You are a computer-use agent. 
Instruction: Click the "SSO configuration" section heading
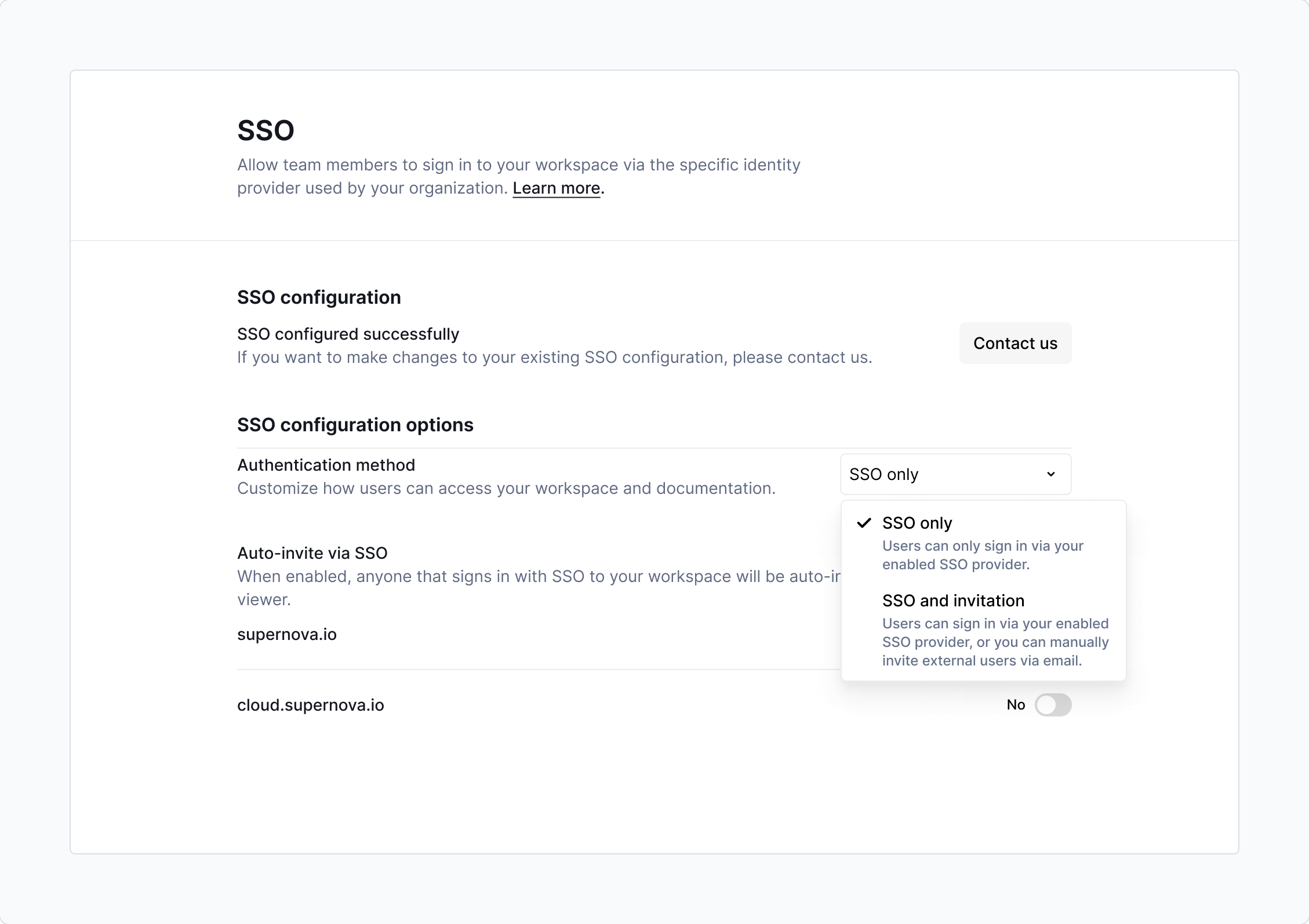coord(319,296)
